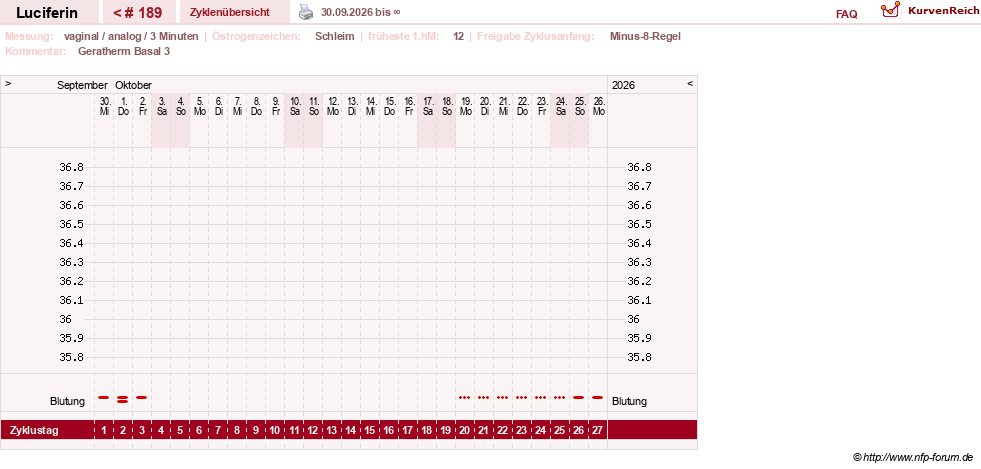This screenshot has height=469, width=981.
Task: Click the Zyklustag row label
Action: coord(34,430)
